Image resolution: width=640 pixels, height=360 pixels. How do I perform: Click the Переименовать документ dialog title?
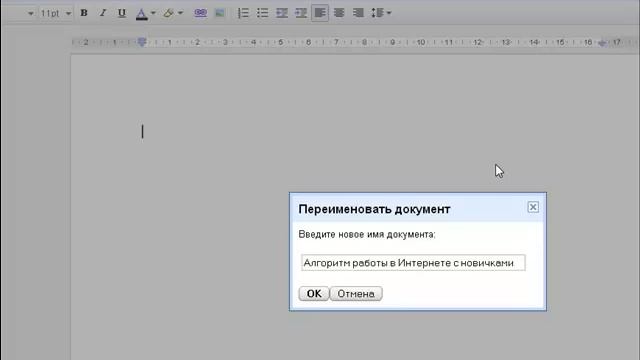374,209
